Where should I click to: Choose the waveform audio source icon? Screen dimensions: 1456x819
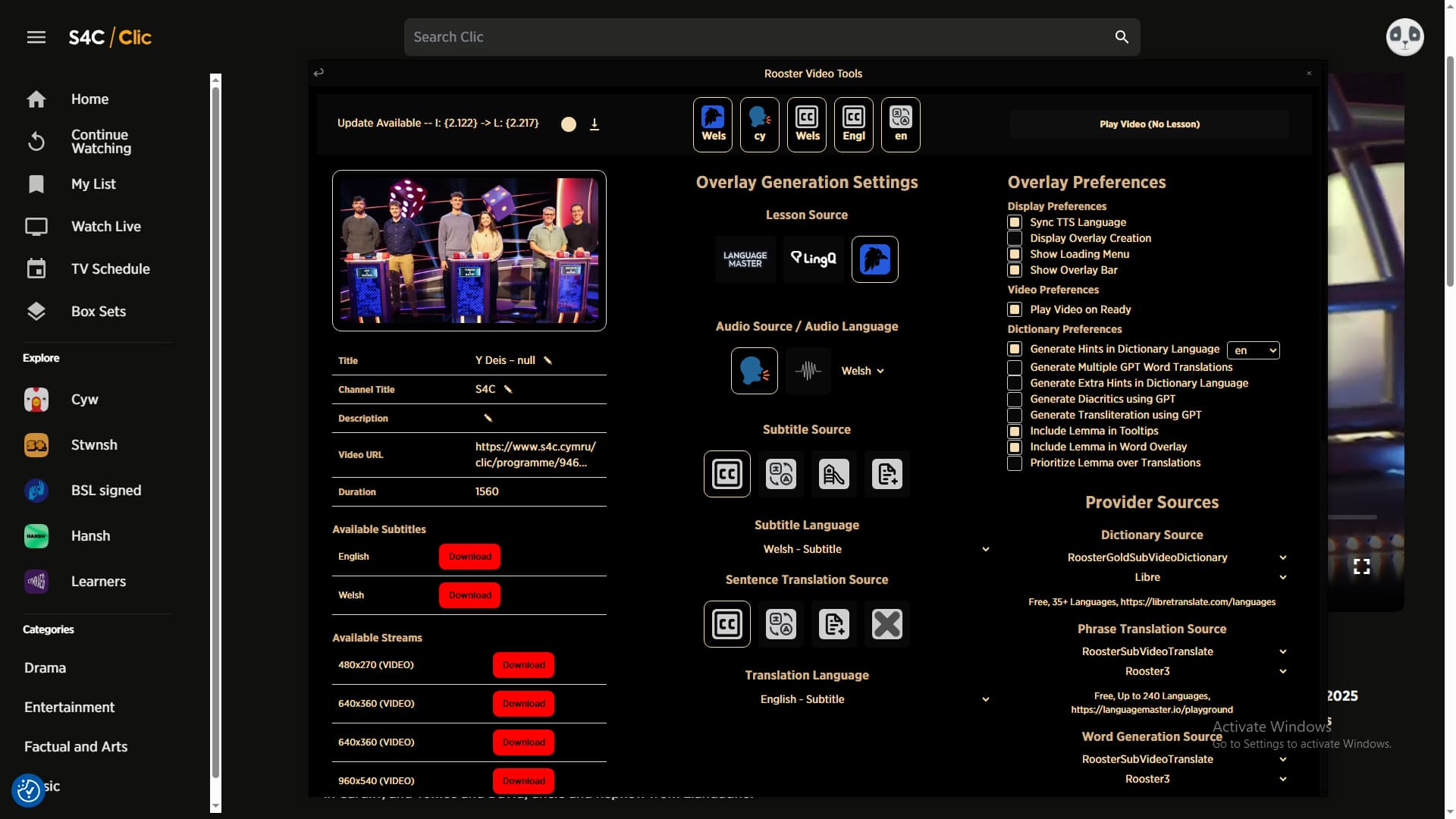click(x=808, y=371)
